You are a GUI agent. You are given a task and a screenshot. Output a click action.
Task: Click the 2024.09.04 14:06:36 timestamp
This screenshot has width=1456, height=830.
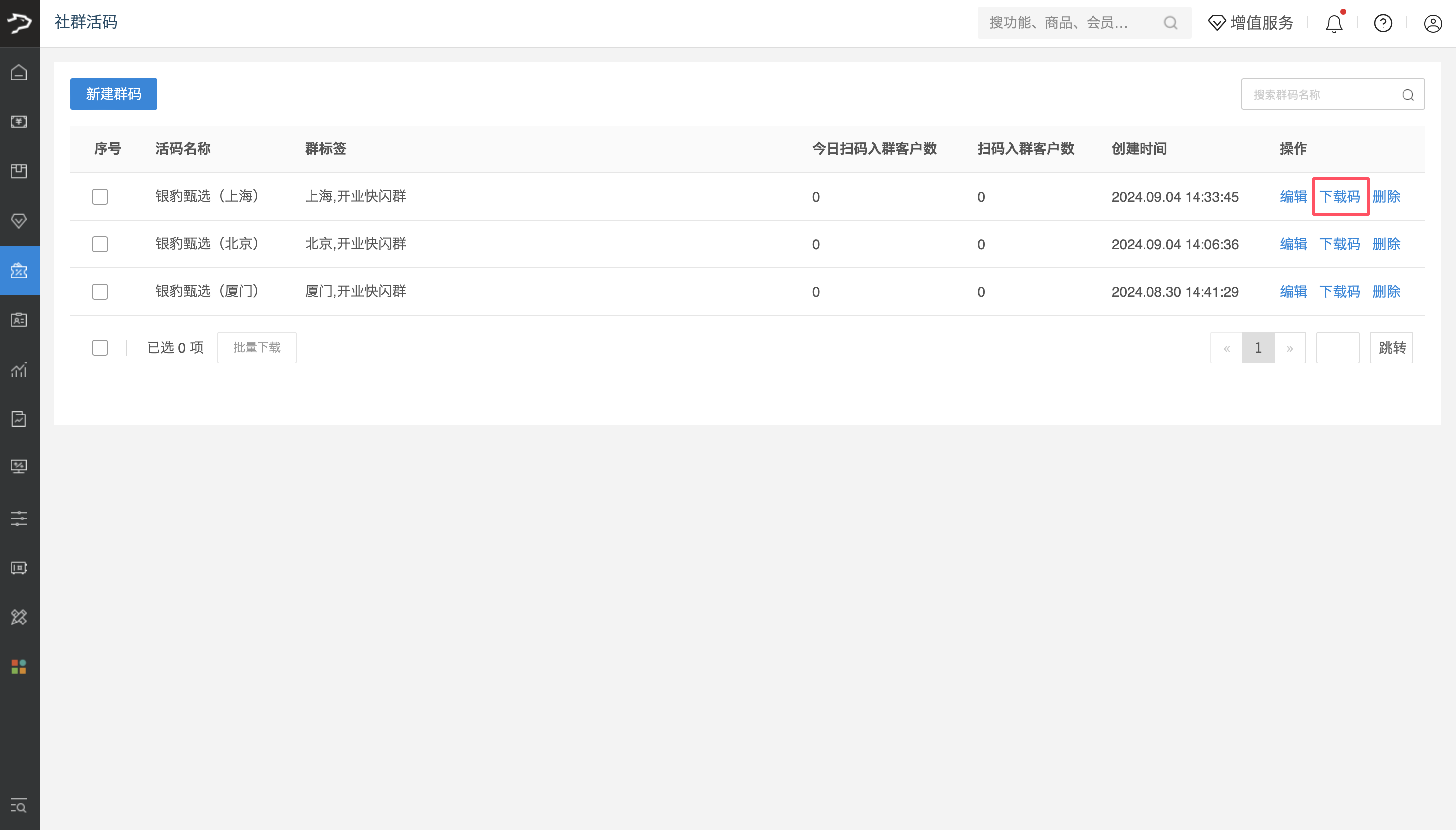point(1175,244)
